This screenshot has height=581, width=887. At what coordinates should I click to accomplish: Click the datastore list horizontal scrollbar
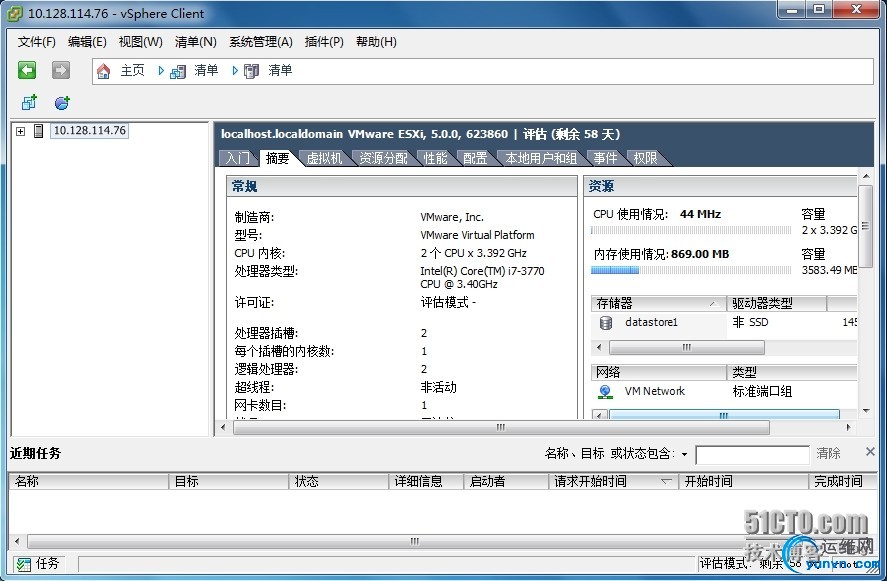tap(686, 347)
